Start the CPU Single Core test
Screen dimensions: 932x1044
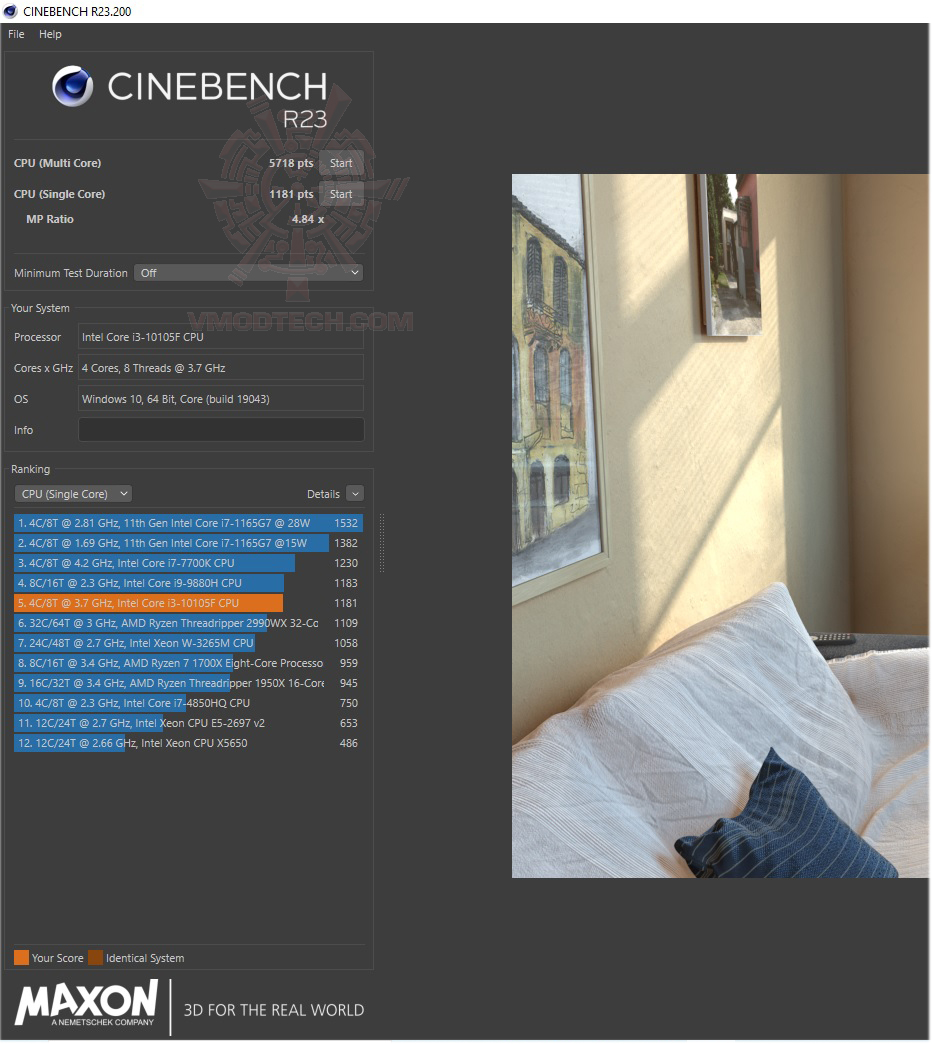click(x=341, y=194)
